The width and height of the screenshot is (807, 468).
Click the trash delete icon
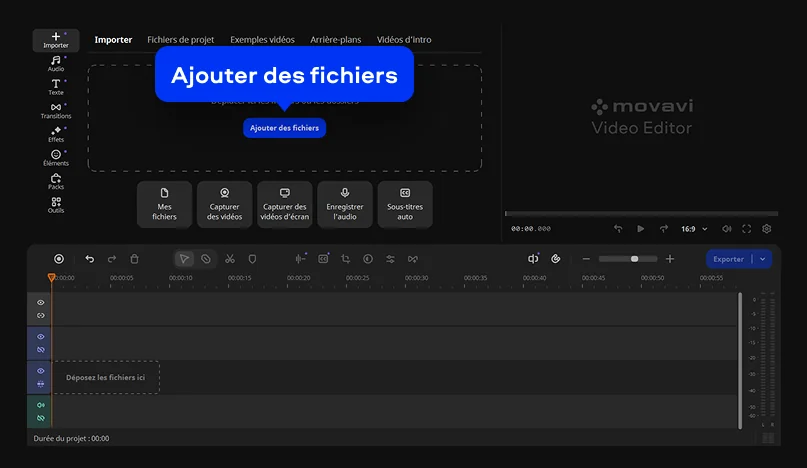[134, 259]
